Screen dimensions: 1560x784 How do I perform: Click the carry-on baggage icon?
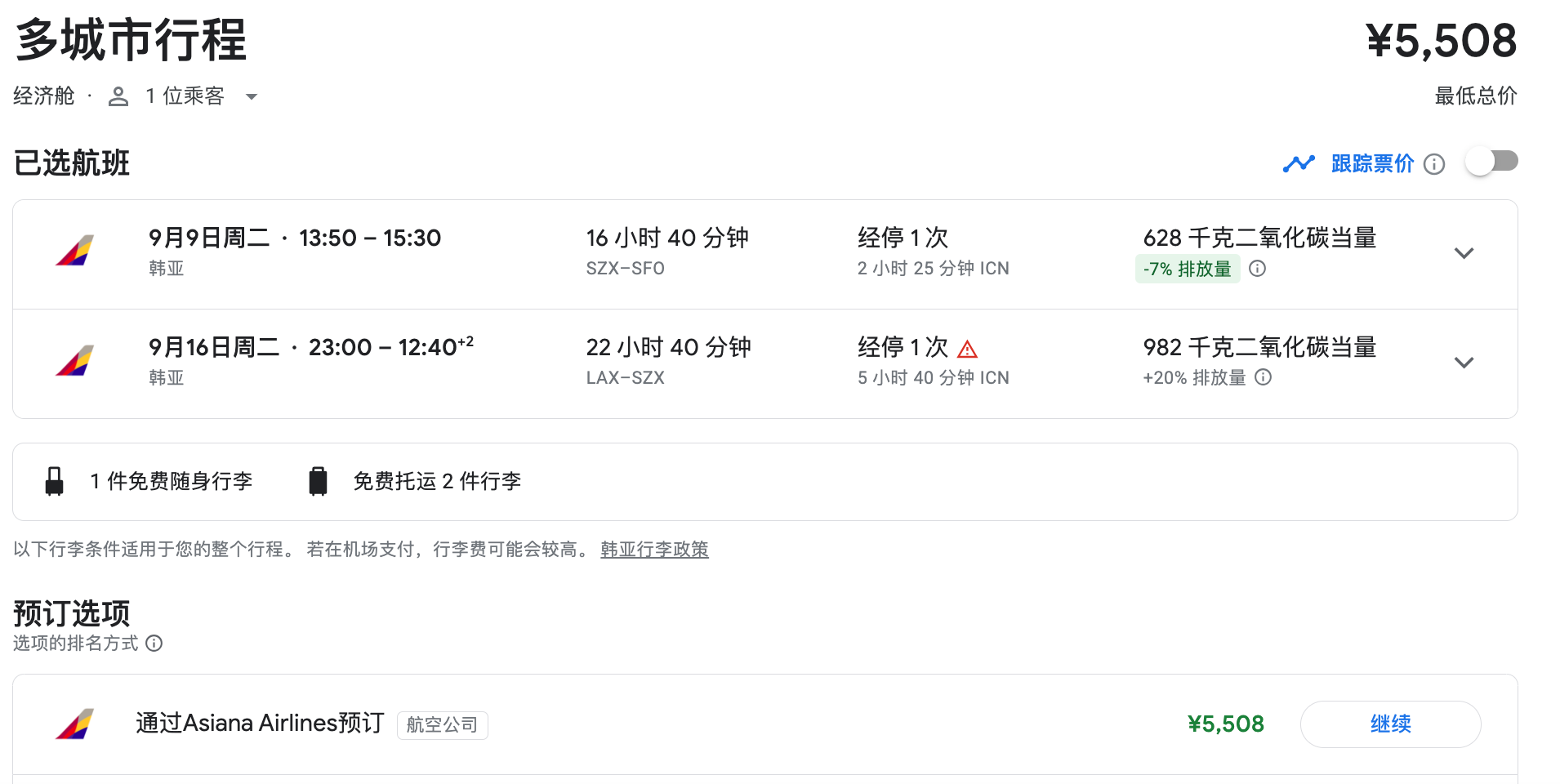coord(55,482)
